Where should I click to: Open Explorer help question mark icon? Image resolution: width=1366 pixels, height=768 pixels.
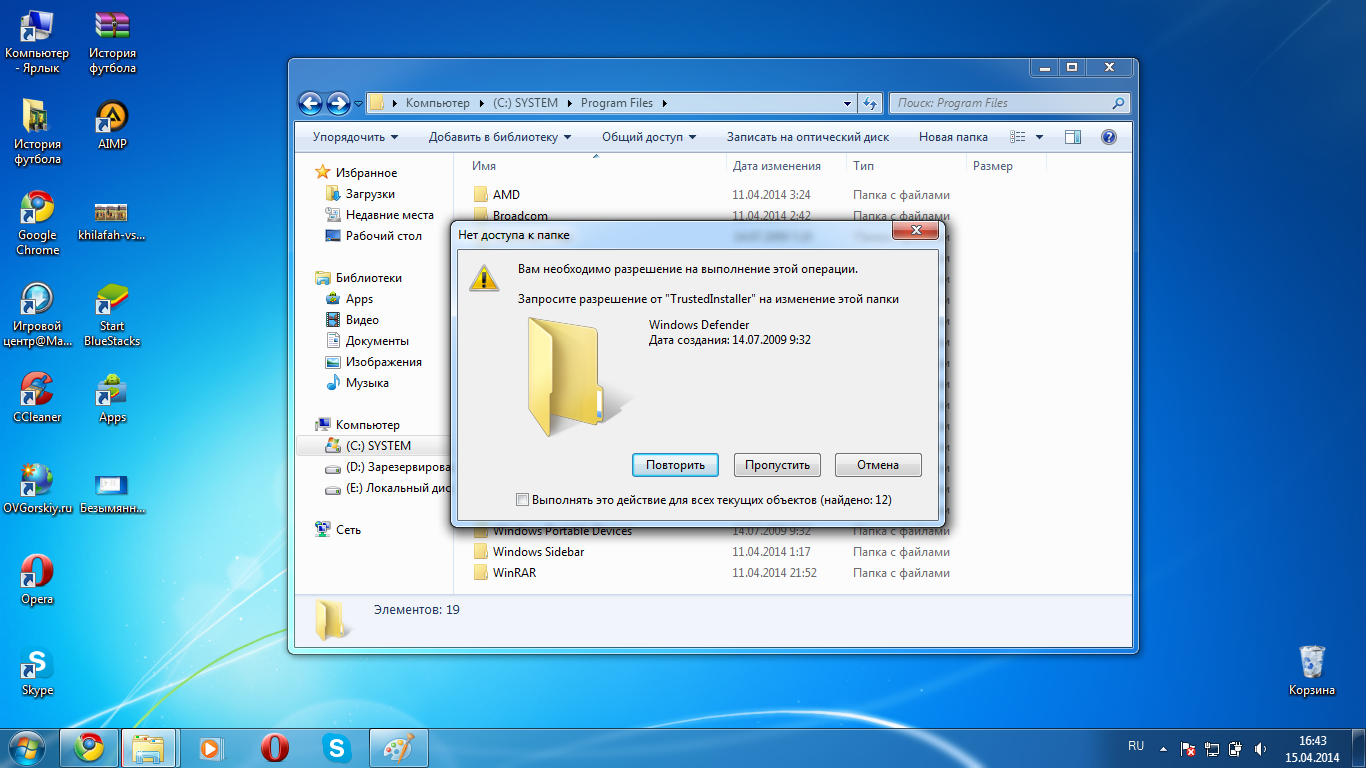coord(1108,137)
